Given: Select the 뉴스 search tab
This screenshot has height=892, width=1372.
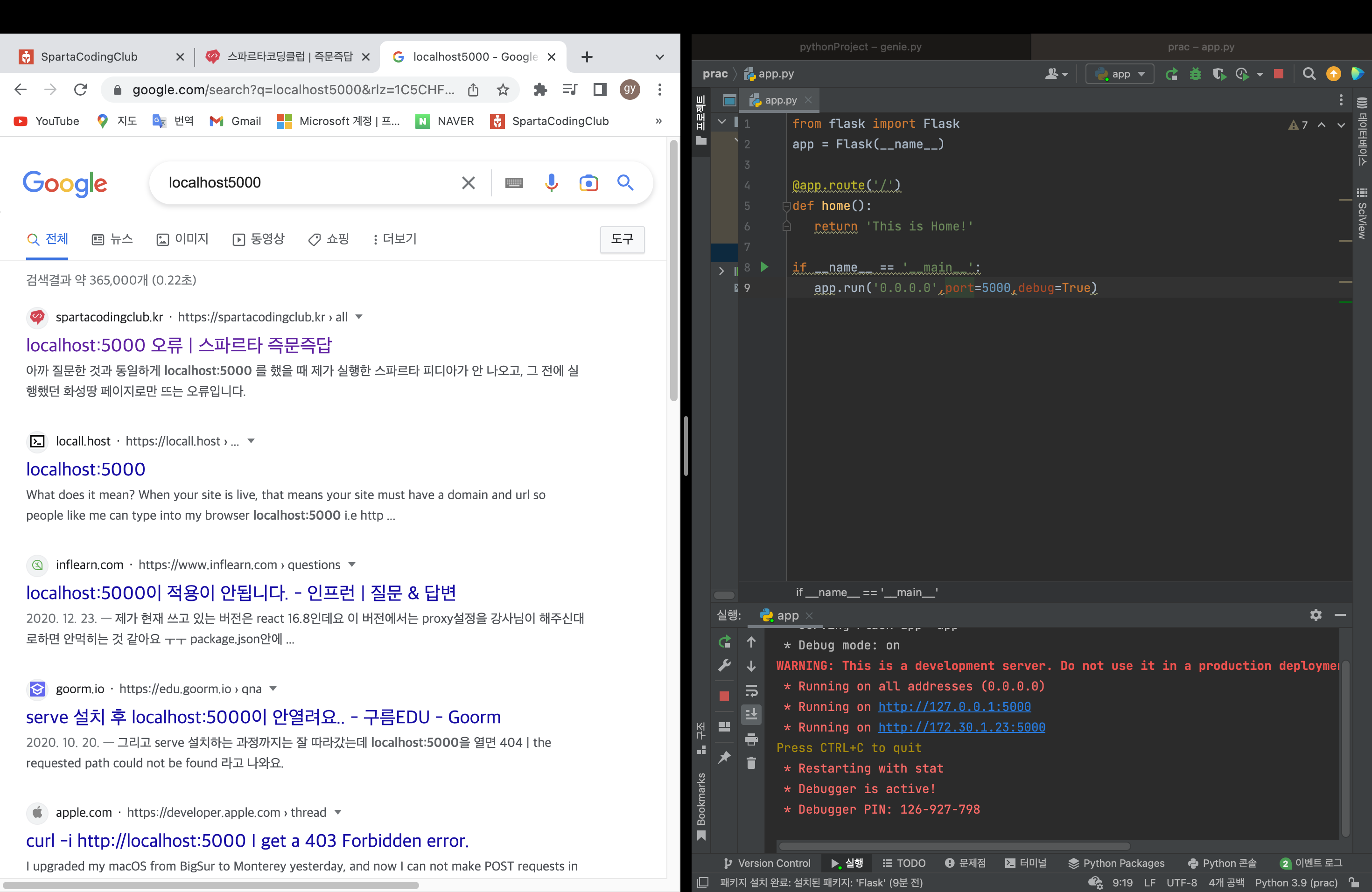Looking at the screenshot, I should click(x=112, y=238).
